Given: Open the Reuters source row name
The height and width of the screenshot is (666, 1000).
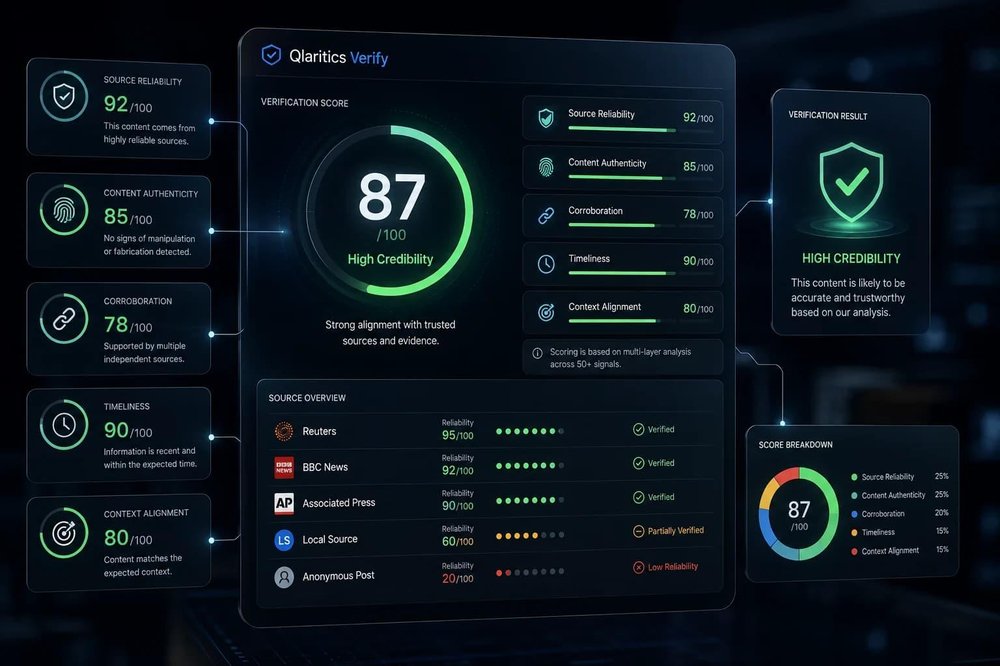Looking at the screenshot, I should tap(319, 431).
